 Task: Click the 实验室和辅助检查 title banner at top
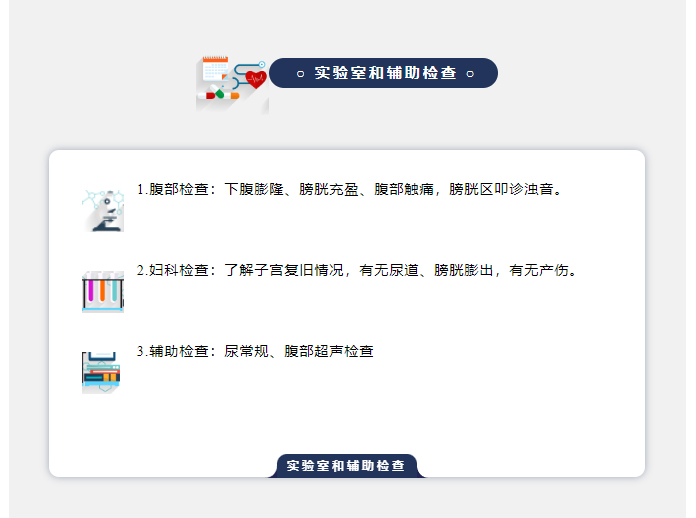pyautogui.click(x=385, y=73)
